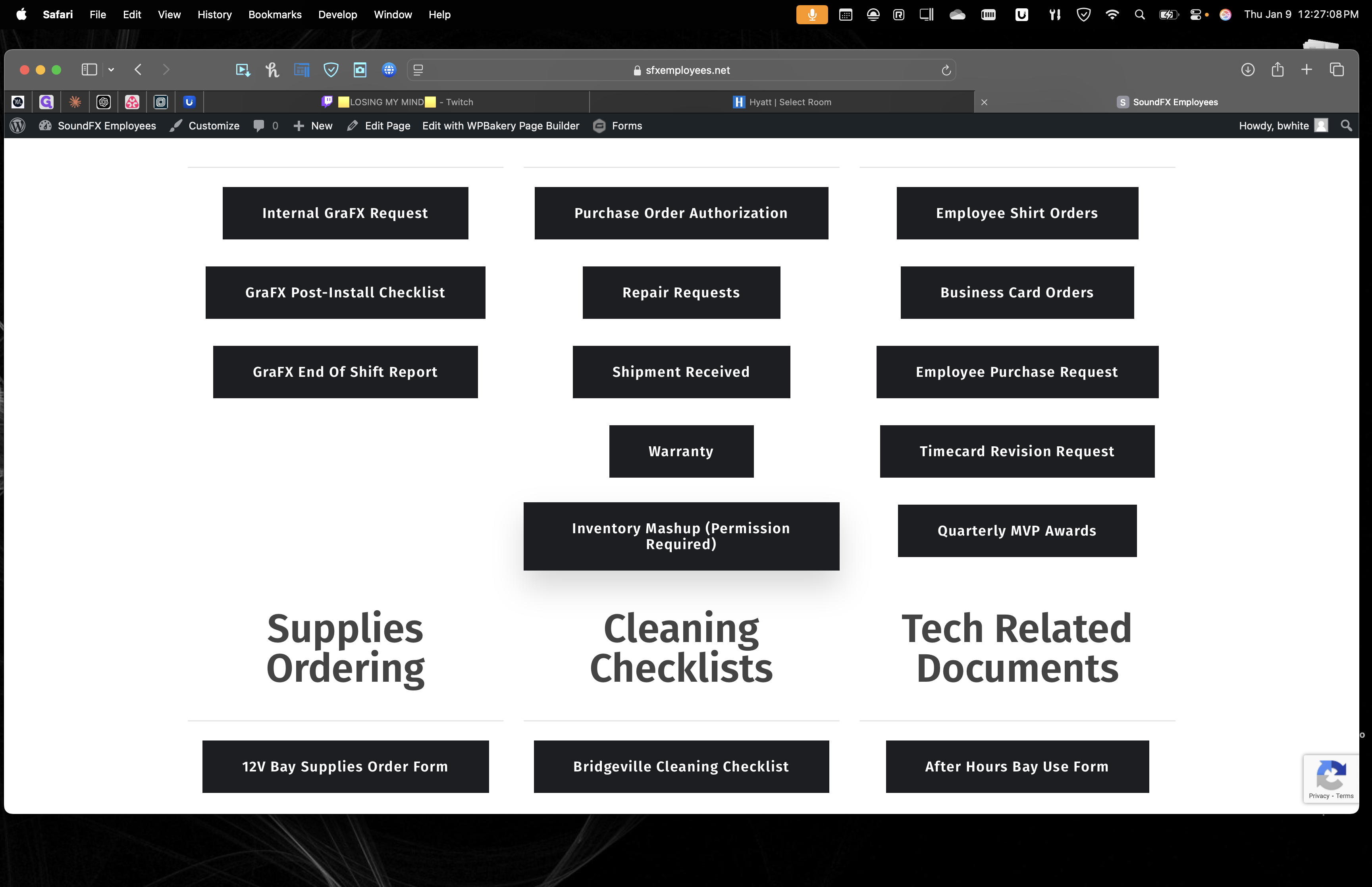Show the tab overview icon
The height and width of the screenshot is (887, 1372).
coord(1337,70)
